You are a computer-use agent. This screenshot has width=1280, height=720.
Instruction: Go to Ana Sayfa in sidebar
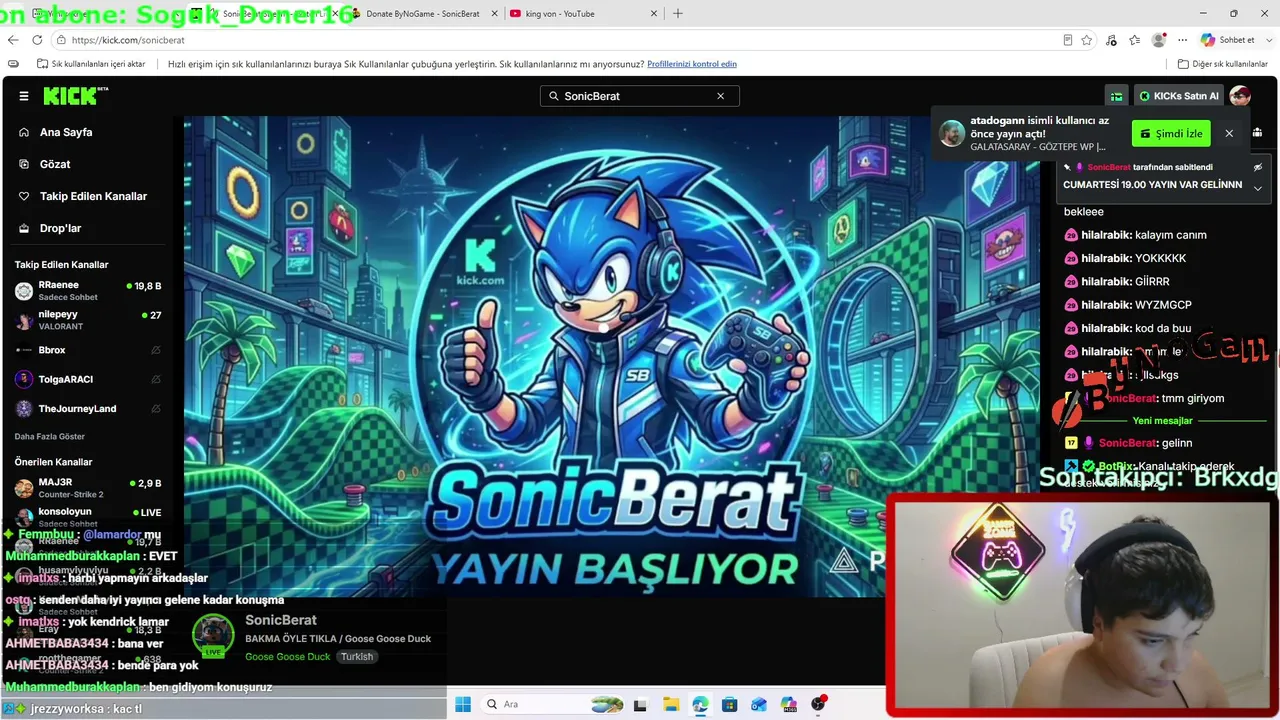(66, 132)
